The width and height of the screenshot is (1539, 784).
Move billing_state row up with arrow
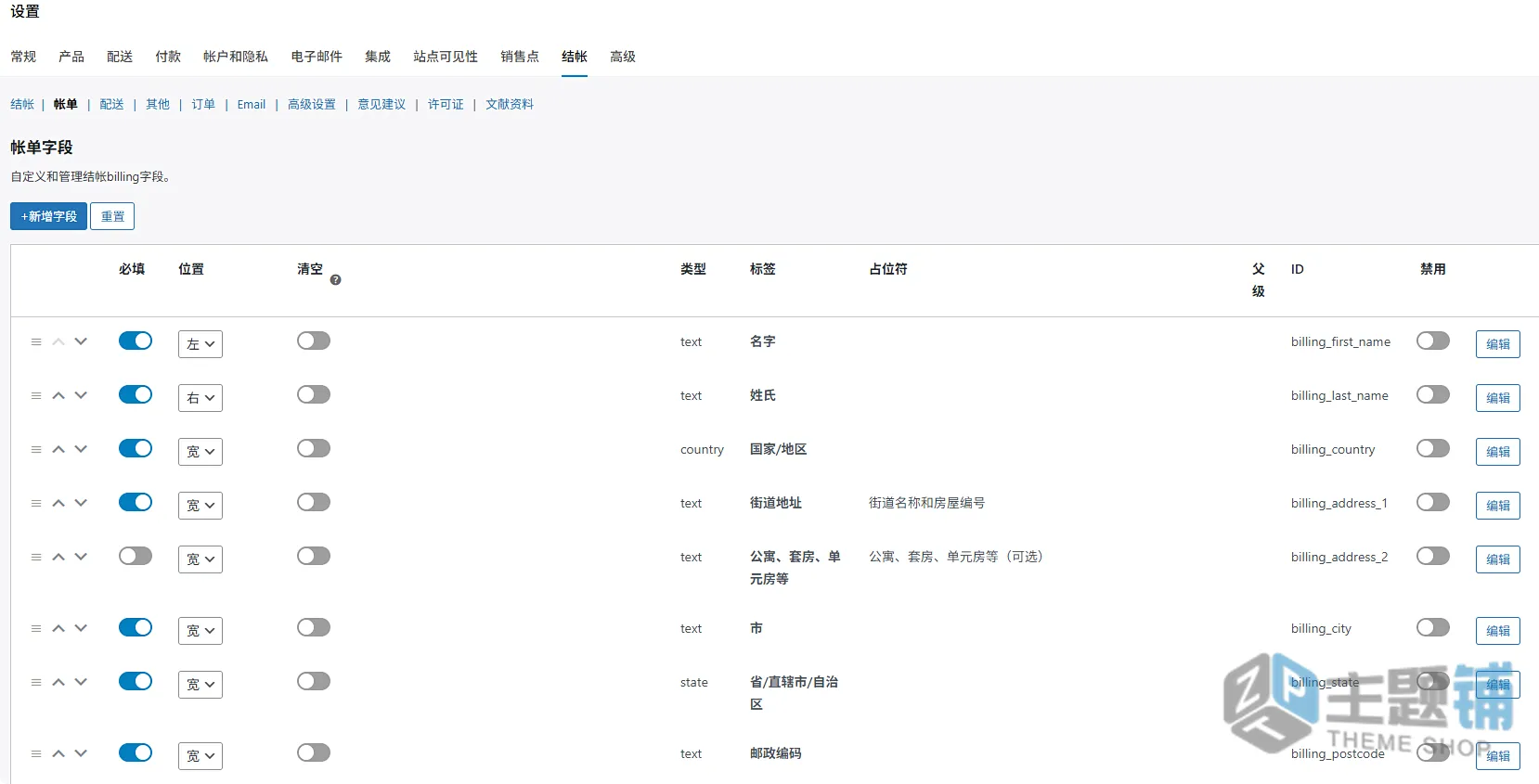coord(58,682)
